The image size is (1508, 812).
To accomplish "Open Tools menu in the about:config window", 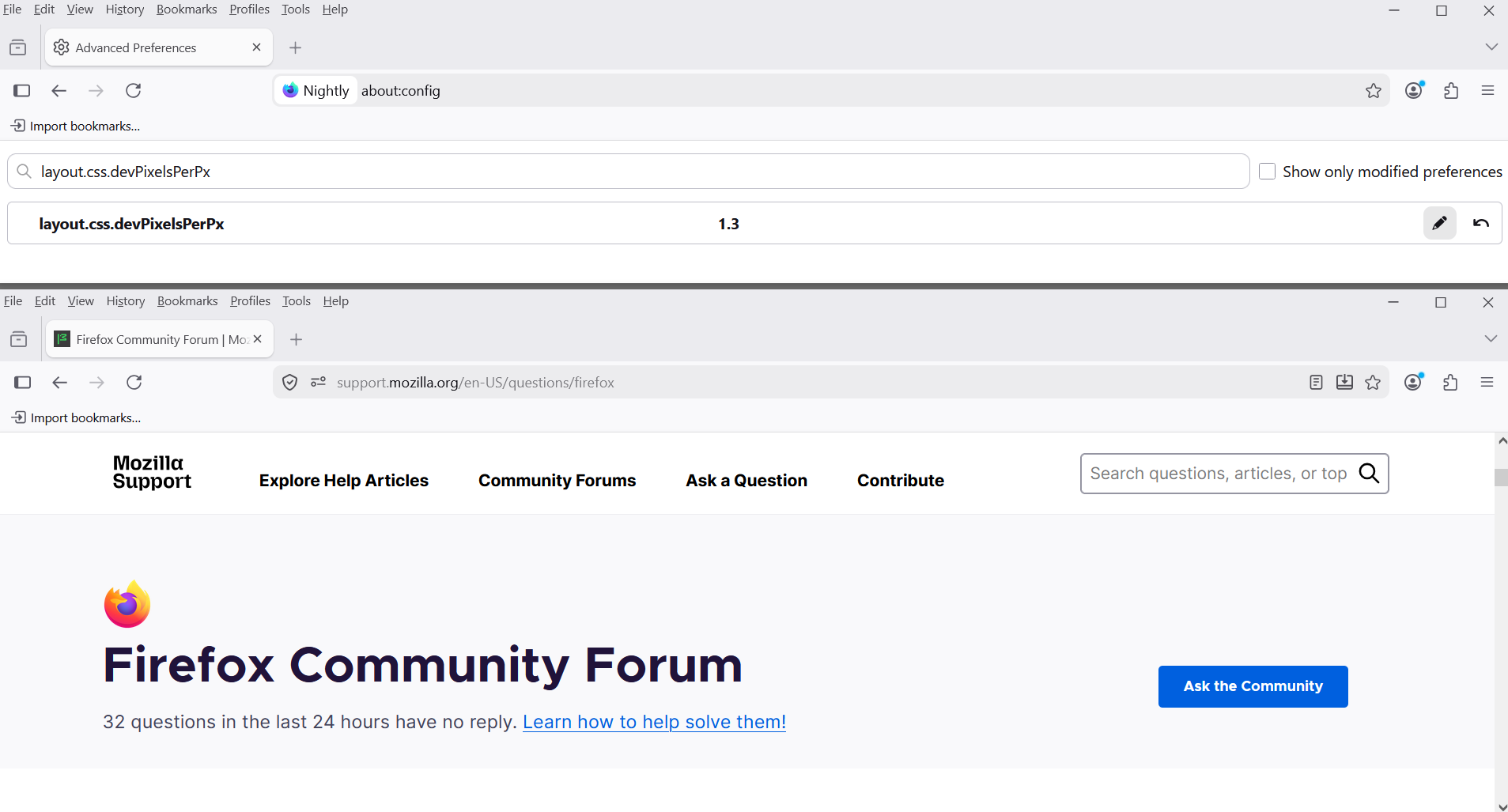I will point(296,9).
